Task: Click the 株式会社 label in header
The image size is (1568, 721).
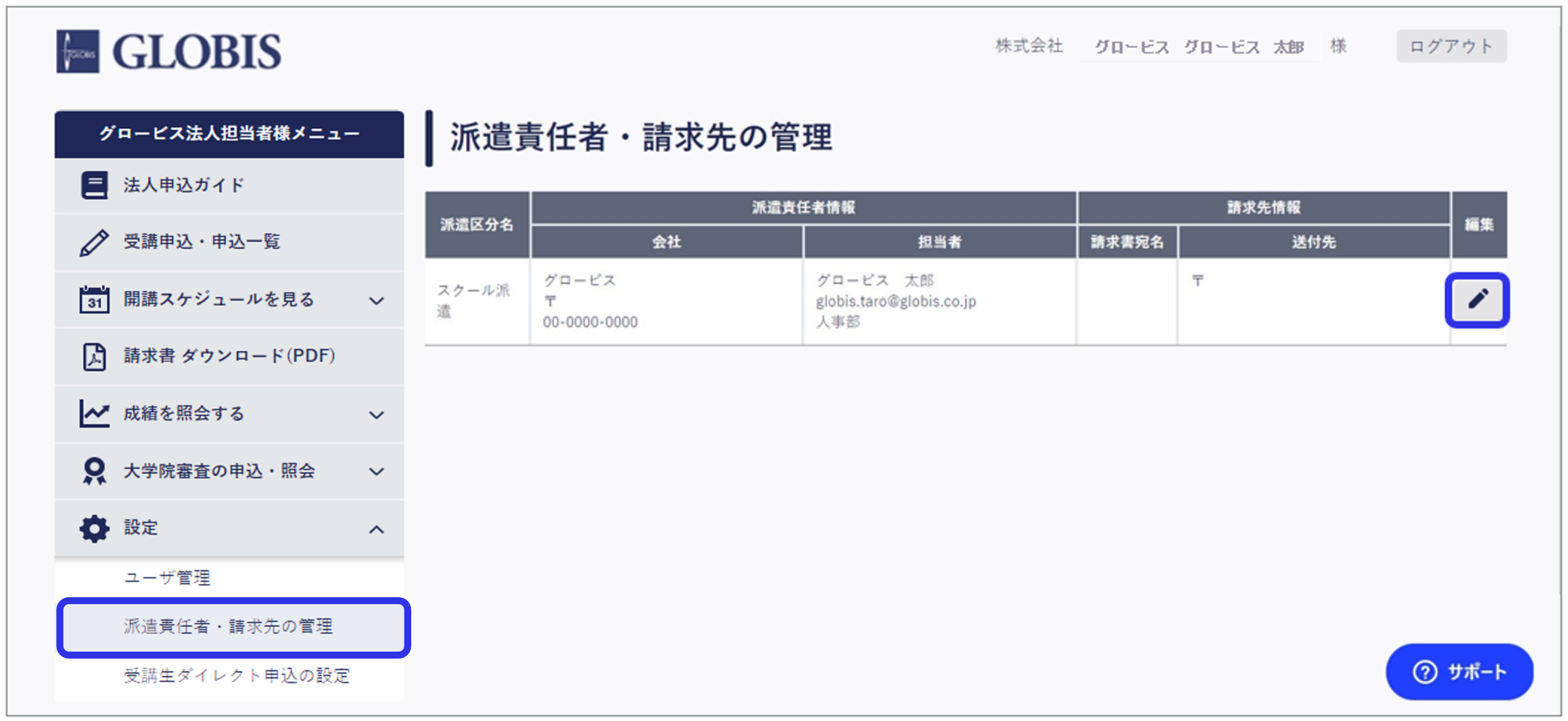Action: 1030,46
